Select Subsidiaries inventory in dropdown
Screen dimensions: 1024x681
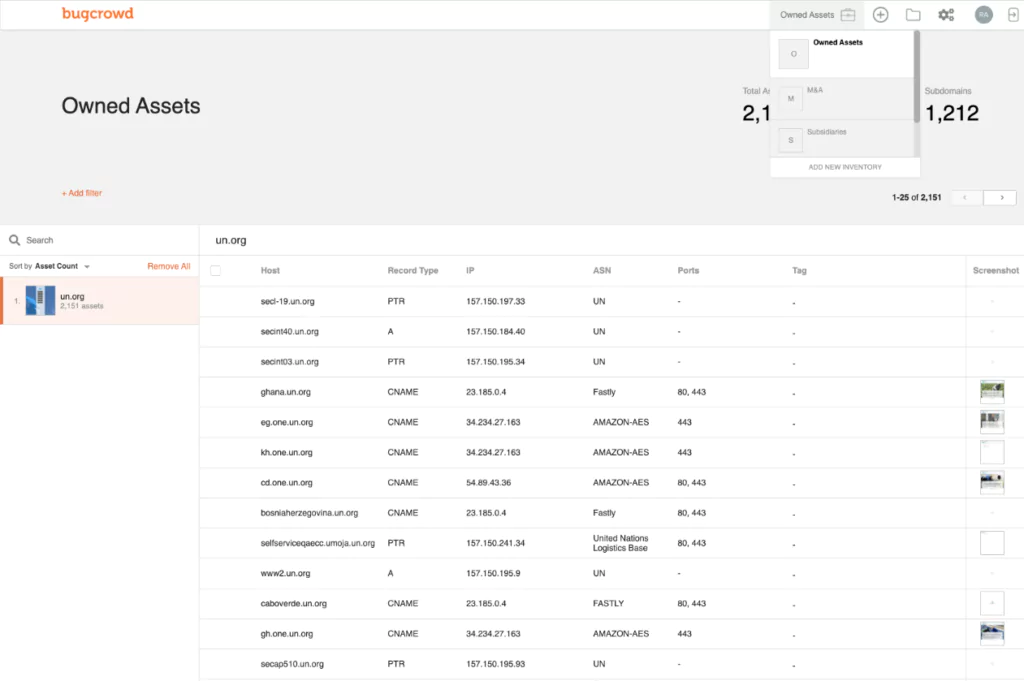(842, 139)
